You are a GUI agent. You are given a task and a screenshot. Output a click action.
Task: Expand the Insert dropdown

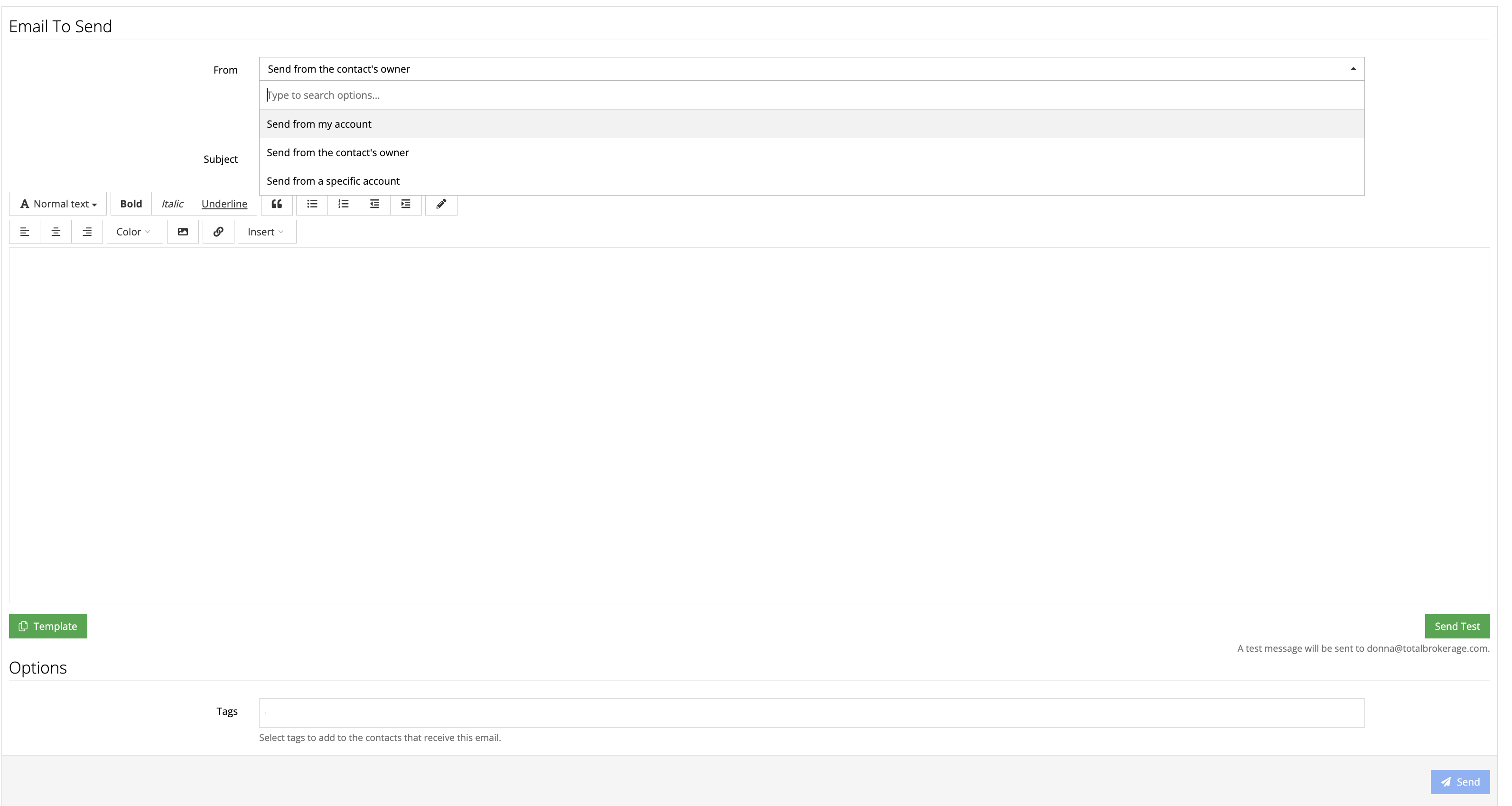(x=266, y=232)
